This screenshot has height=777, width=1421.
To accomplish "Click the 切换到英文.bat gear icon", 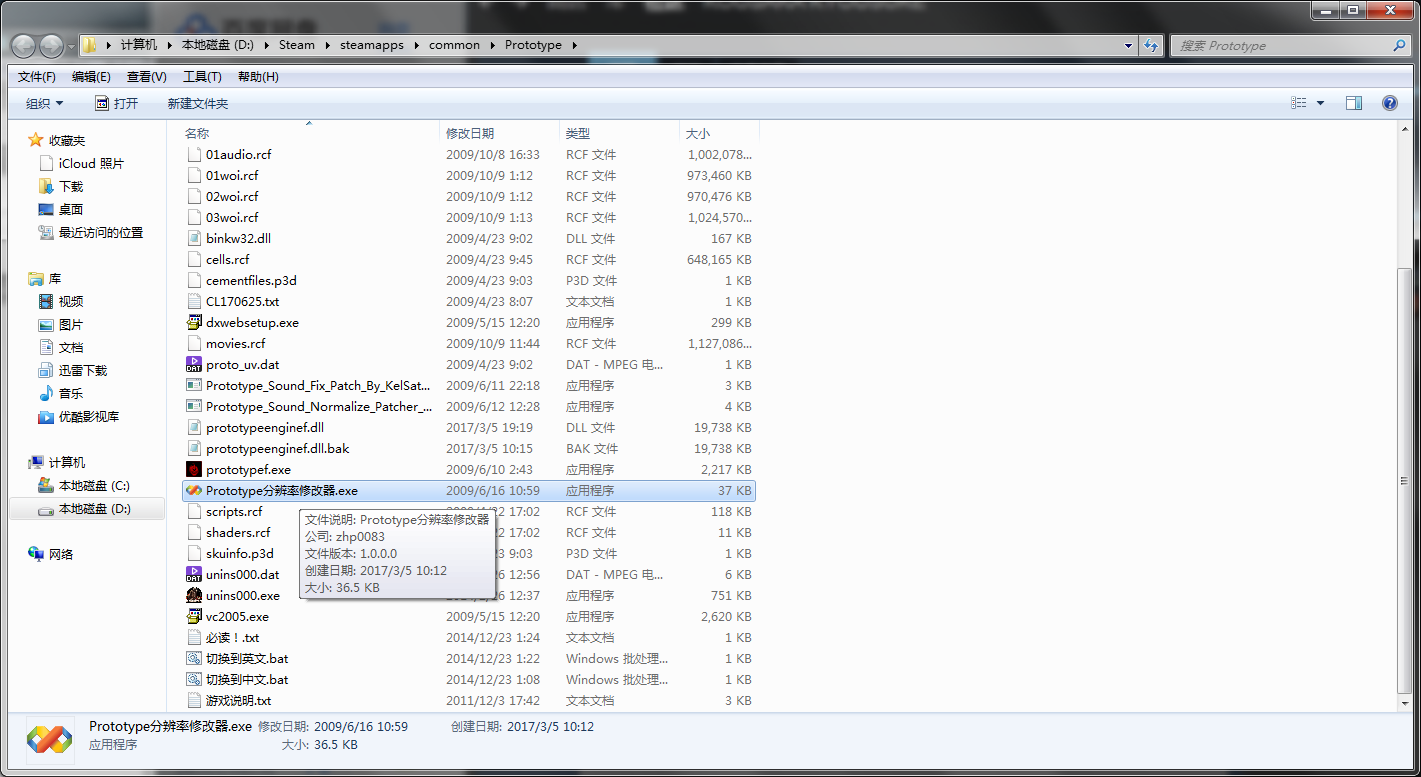I will tap(194, 659).
